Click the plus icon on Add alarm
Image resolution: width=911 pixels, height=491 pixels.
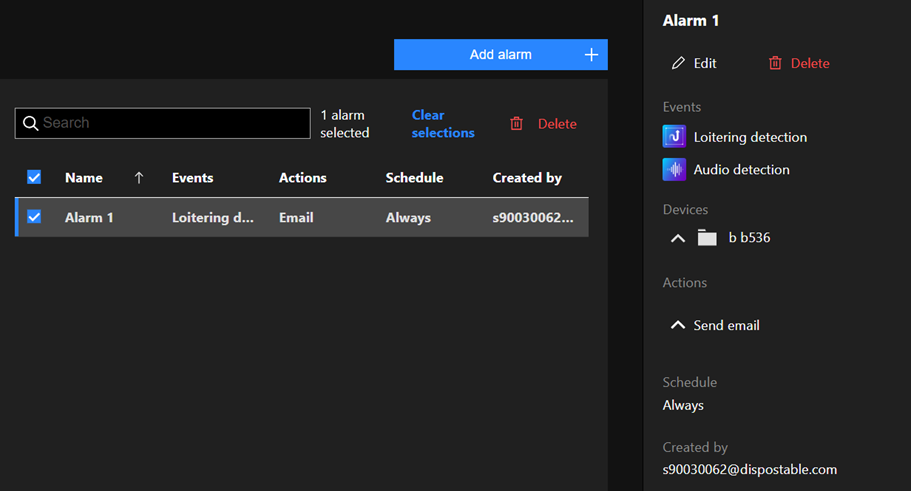pyautogui.click(x=591, y=55)
